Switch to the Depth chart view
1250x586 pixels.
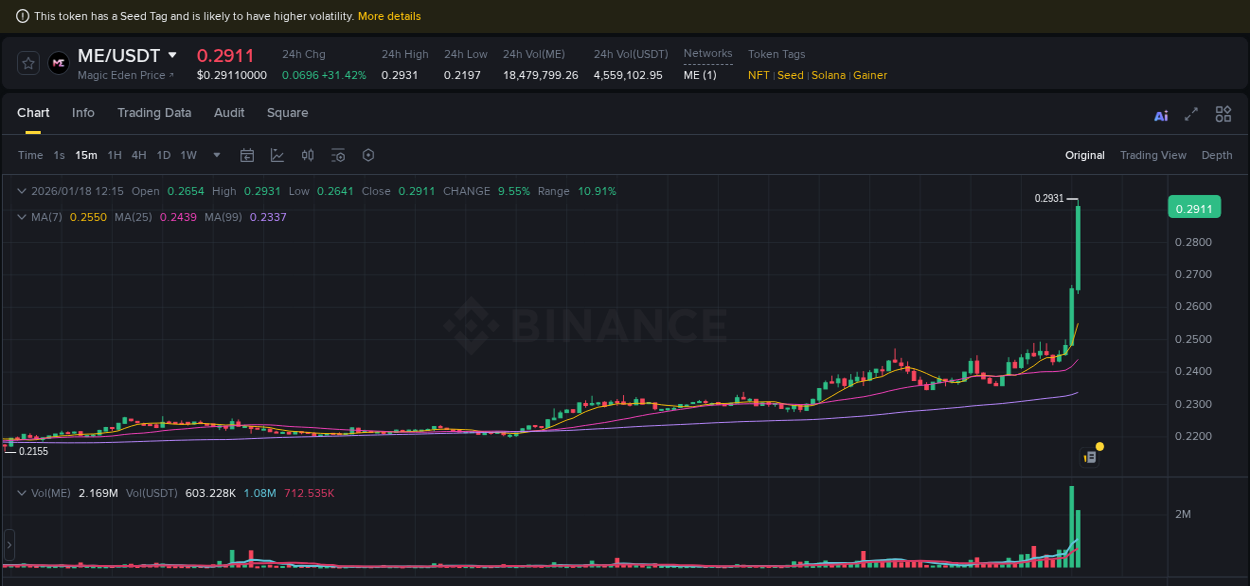pyautogui.click(x=1217, y=155)
